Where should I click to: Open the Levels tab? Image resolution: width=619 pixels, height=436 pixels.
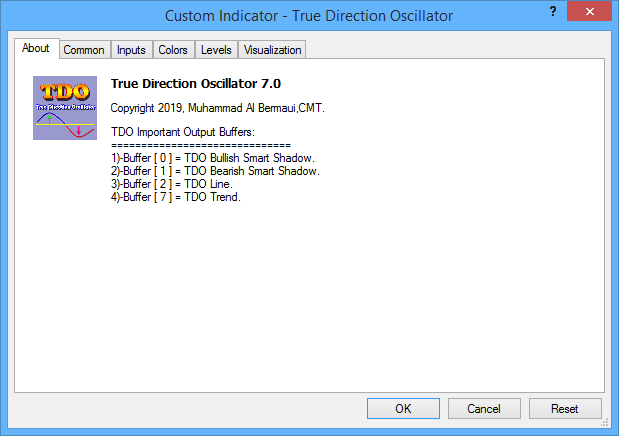tap(216, 50)
